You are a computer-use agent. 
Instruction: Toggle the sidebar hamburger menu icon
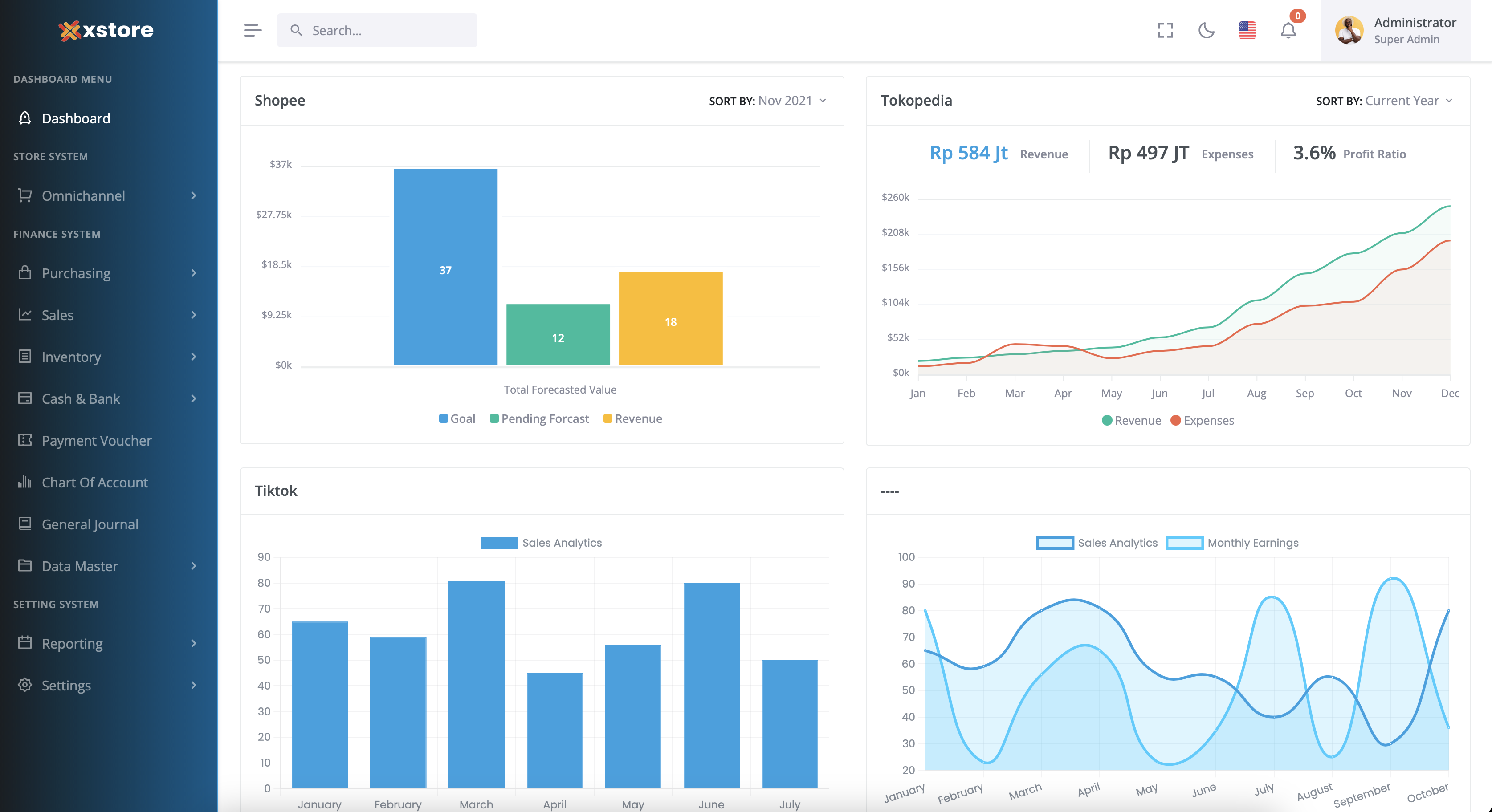(x=253, y=30)
